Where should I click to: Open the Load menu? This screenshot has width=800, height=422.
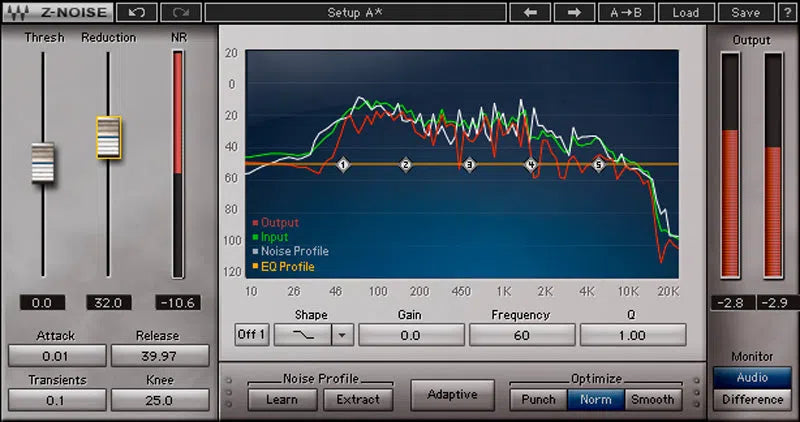click(x=685, y=13)
